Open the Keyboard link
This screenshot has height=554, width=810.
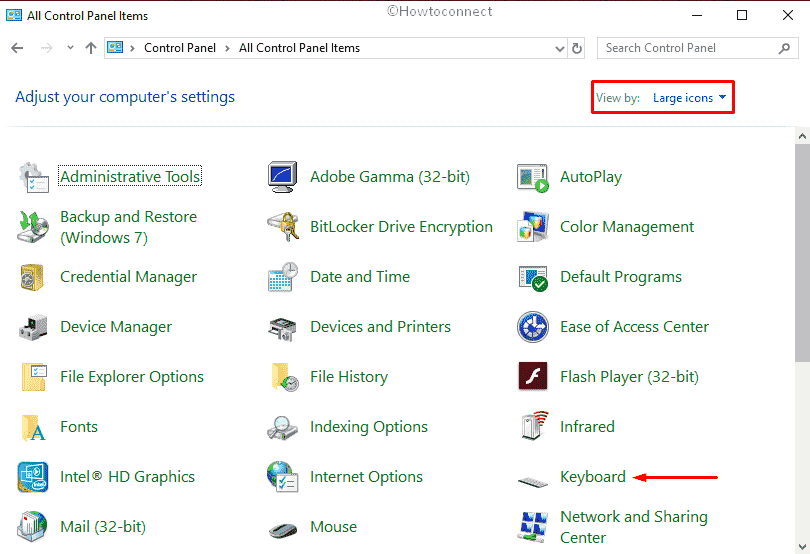tap(593, 477)
